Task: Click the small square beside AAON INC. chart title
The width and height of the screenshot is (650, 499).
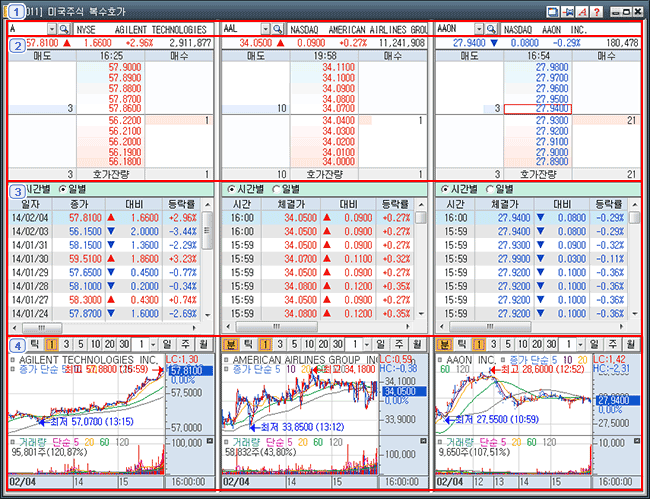Action: [x=440, y=360]
